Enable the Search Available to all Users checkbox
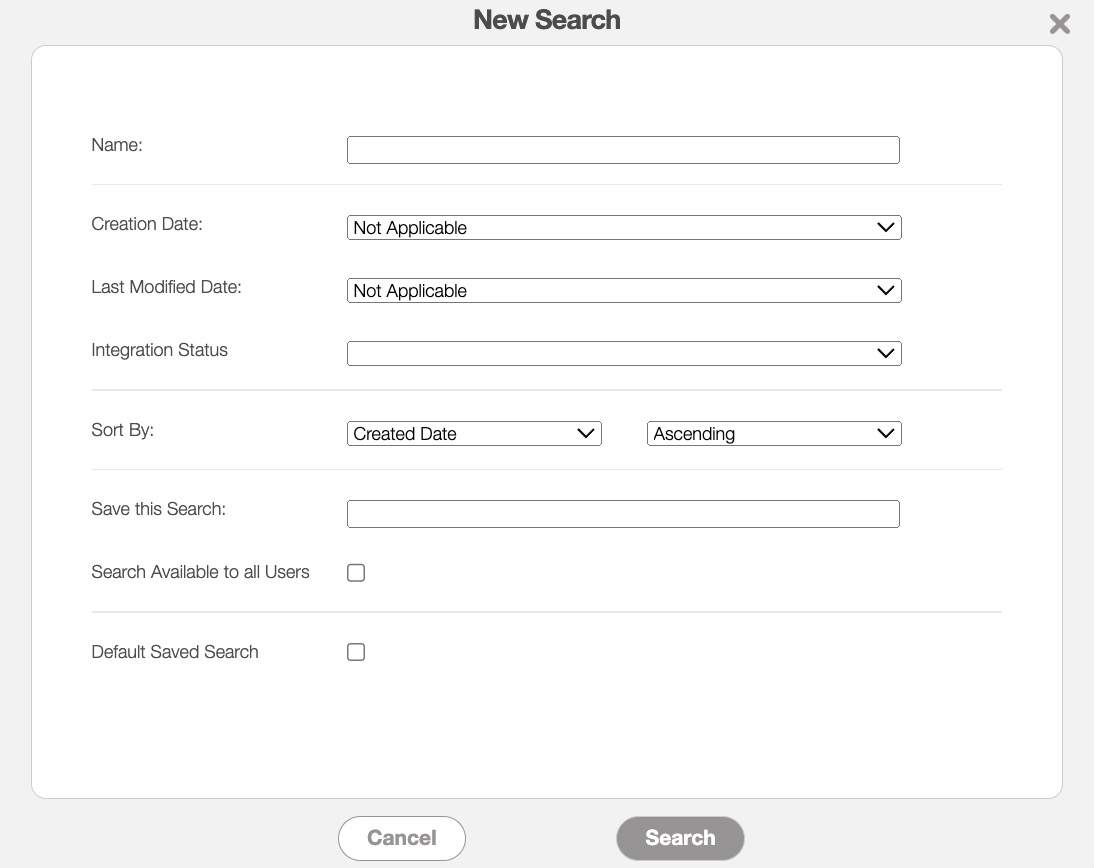The width and height of the screenshot is (1094, 868). pos(356,573)
